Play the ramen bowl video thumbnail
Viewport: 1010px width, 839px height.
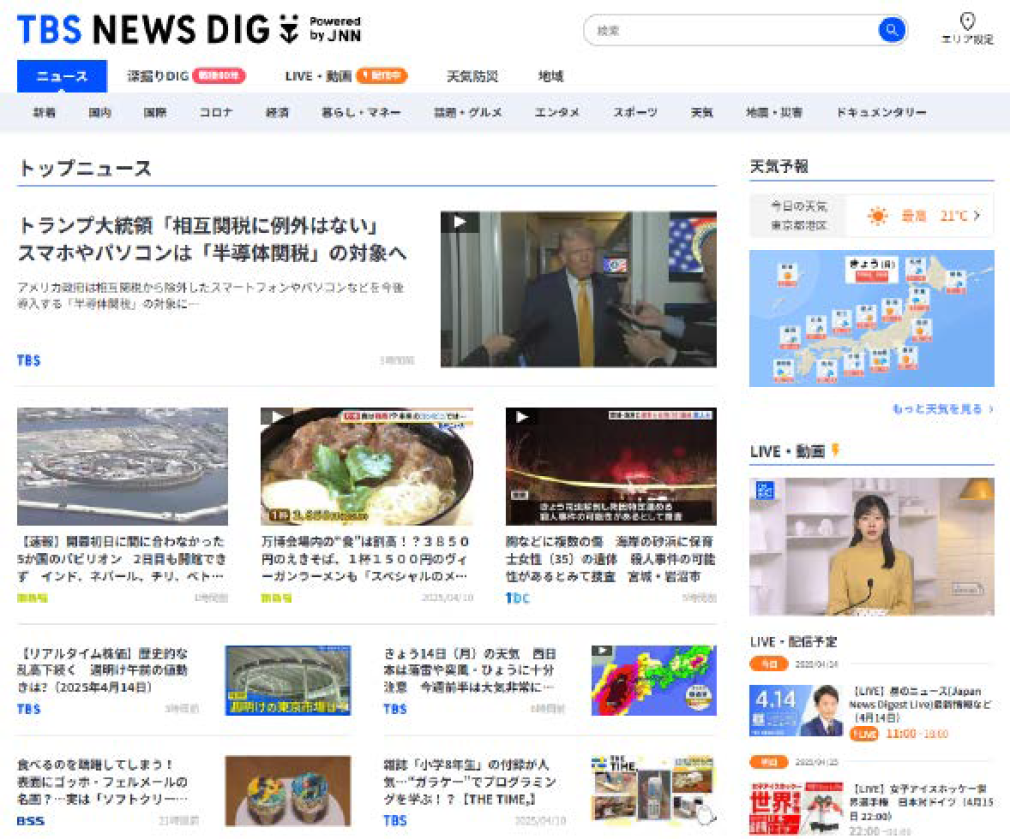point(367,466)
